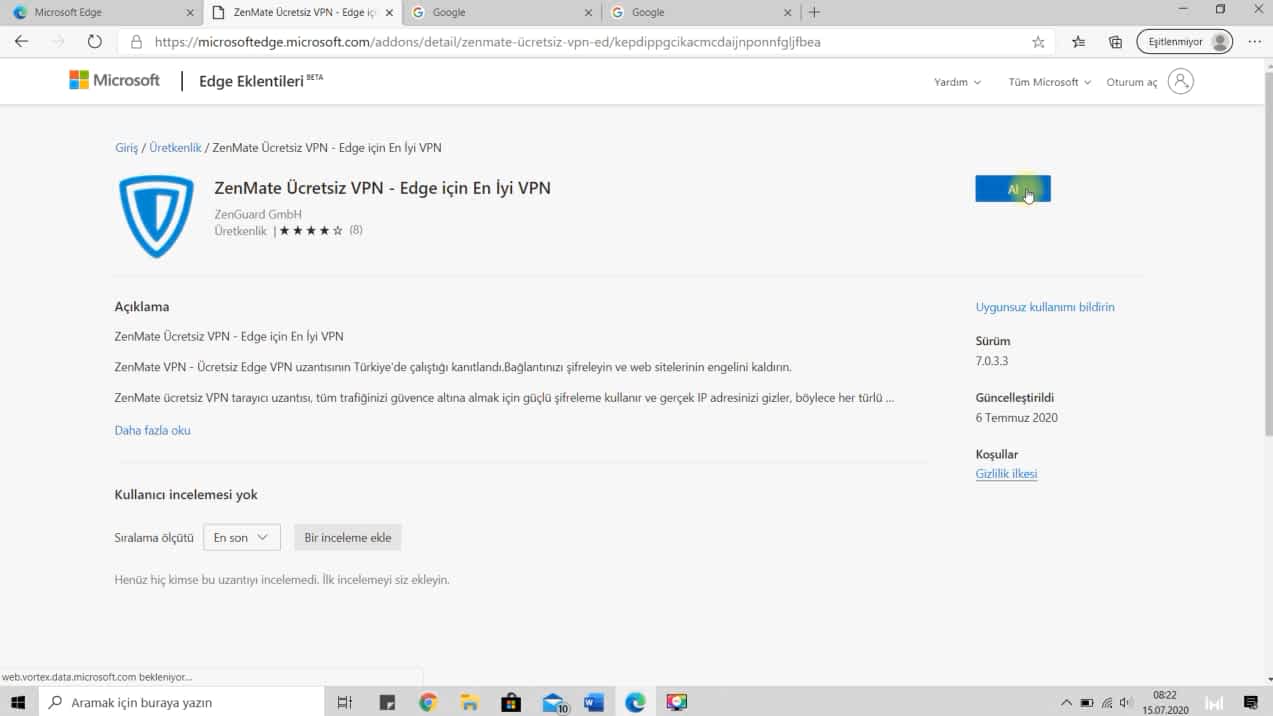Screen dimensions: 1273x716
Task: Click the volume speaker tray icon
Action: (x=1126, y=703)
